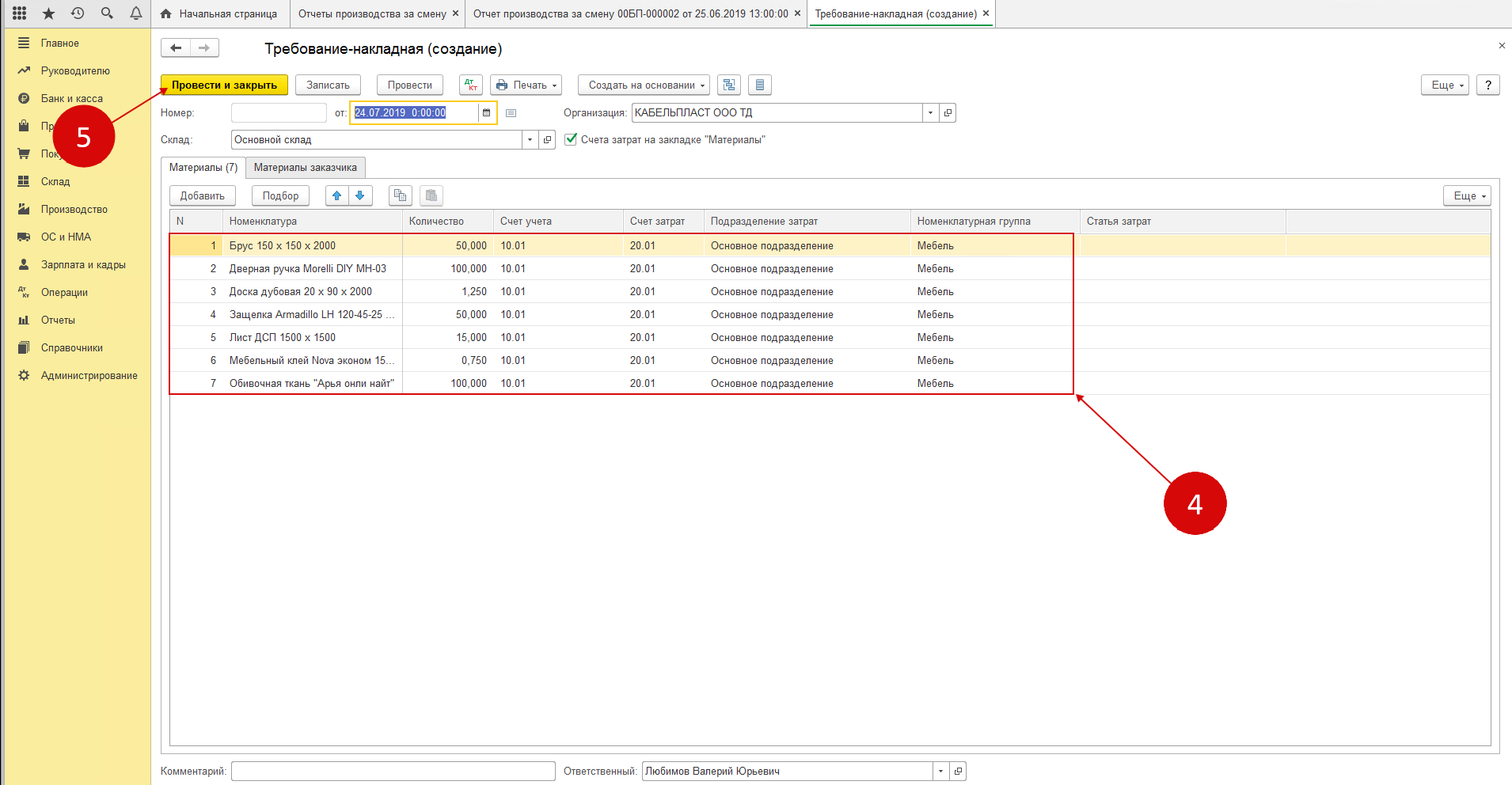The image size is (1512, 785).
Task: Click Количество column header
Action: point(448,221)
